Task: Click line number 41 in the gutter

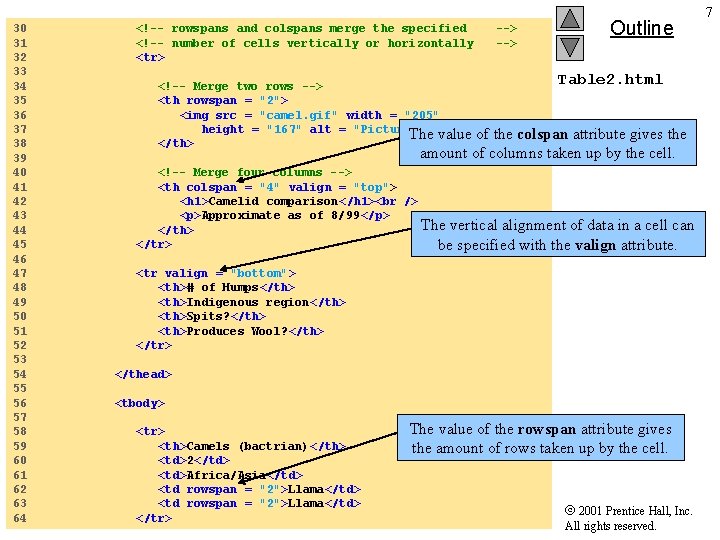Action: [x=20, y=187]
